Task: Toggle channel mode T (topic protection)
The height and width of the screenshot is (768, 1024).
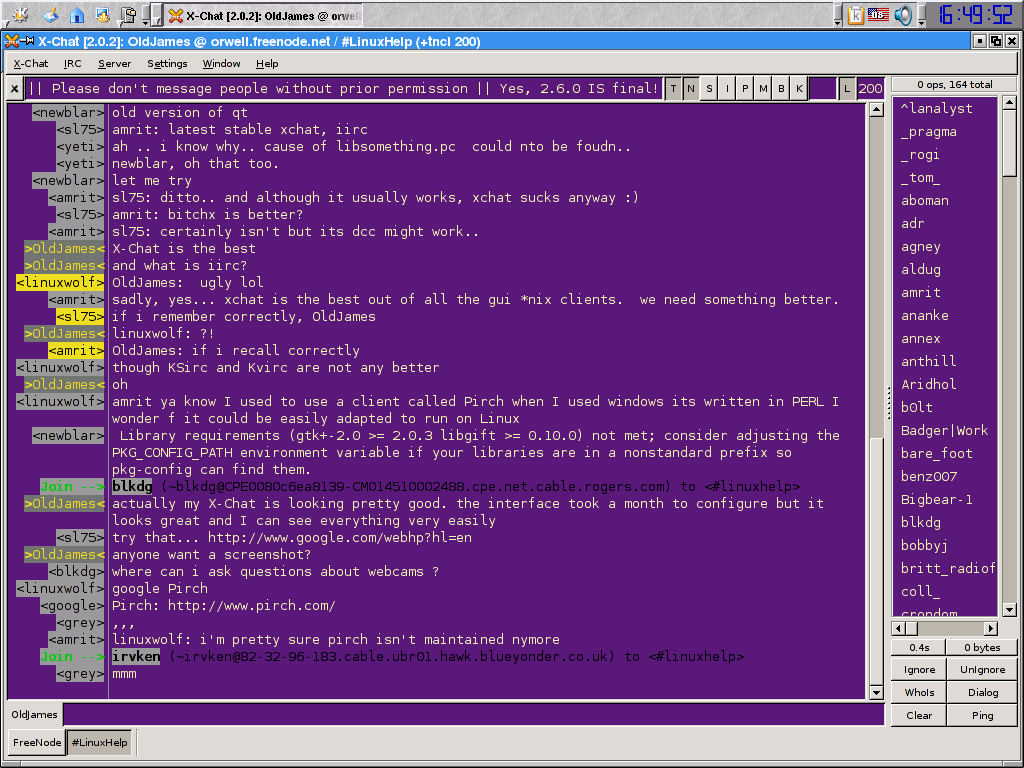Action: click(x=673, y=89)
